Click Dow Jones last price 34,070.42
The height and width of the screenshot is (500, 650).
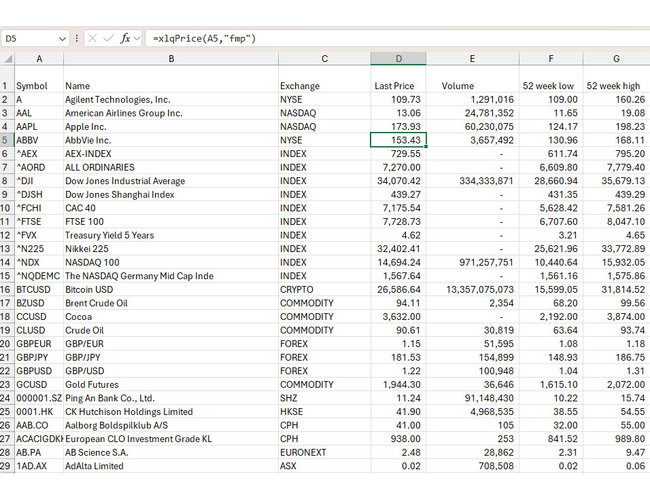point(398,181)
